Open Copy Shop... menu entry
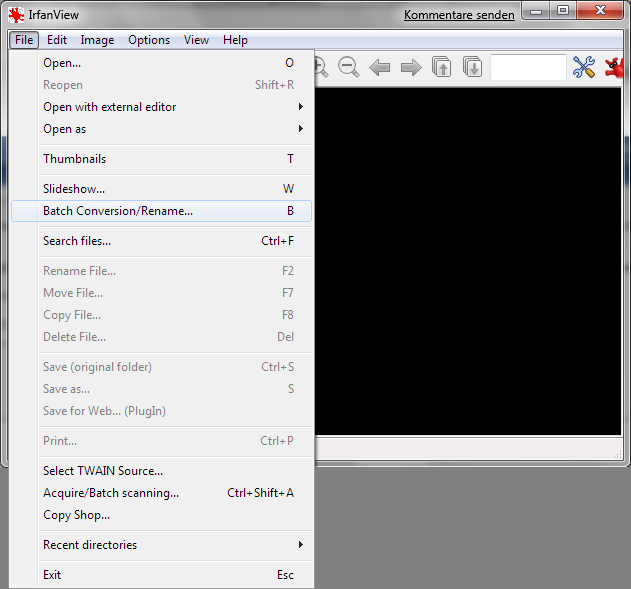This screenshot has width=631, height=589. [161, 515]
